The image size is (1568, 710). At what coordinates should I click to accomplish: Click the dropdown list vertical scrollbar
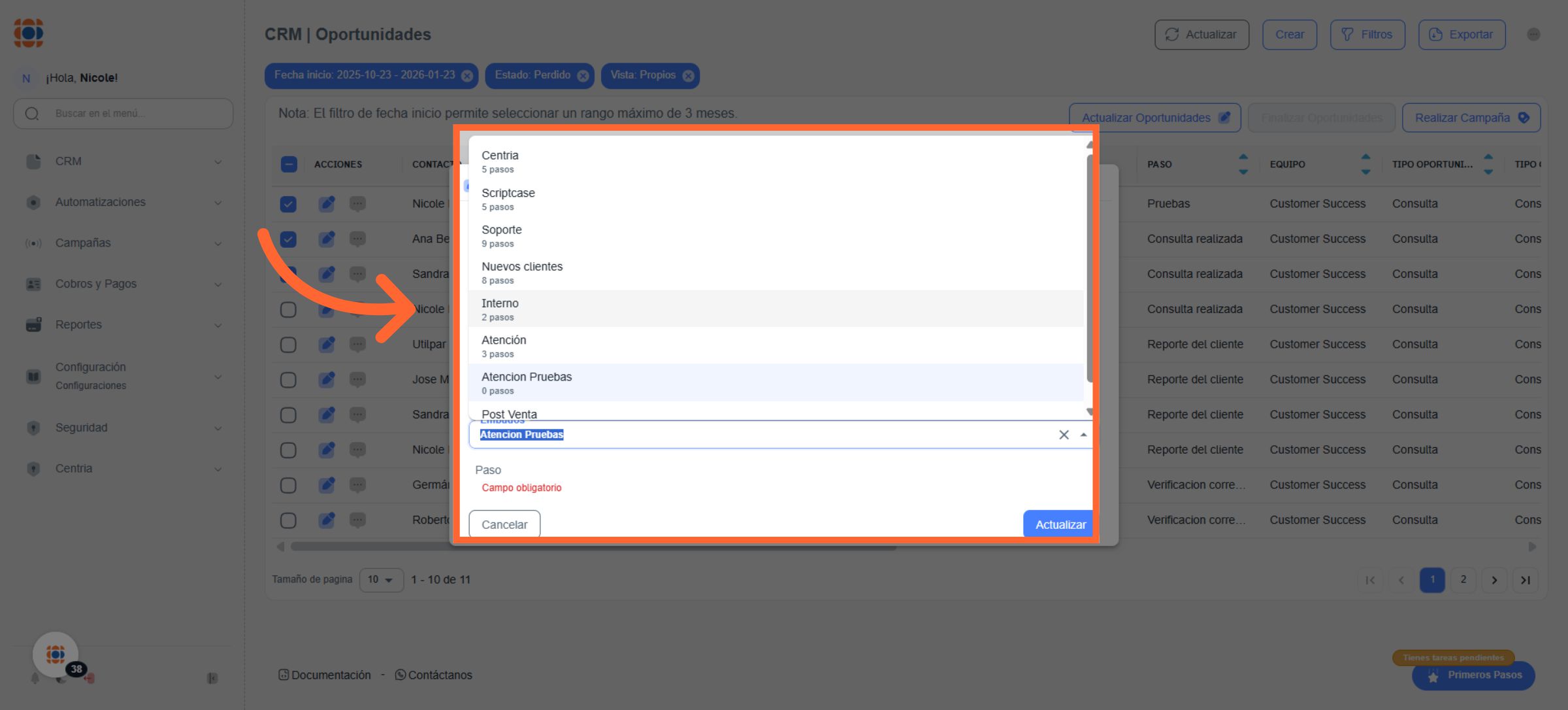point(1089,268)
